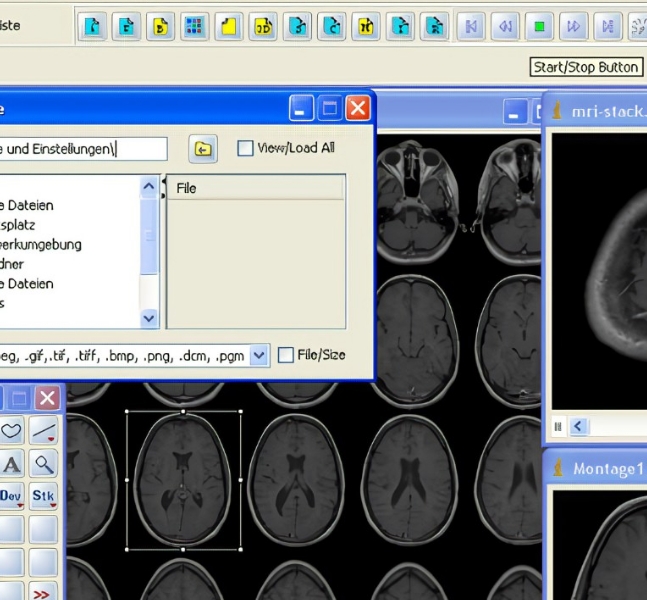The image size is (647, 600).
Task: Enable the View/Load All checkbox
Action: point(245,148)
